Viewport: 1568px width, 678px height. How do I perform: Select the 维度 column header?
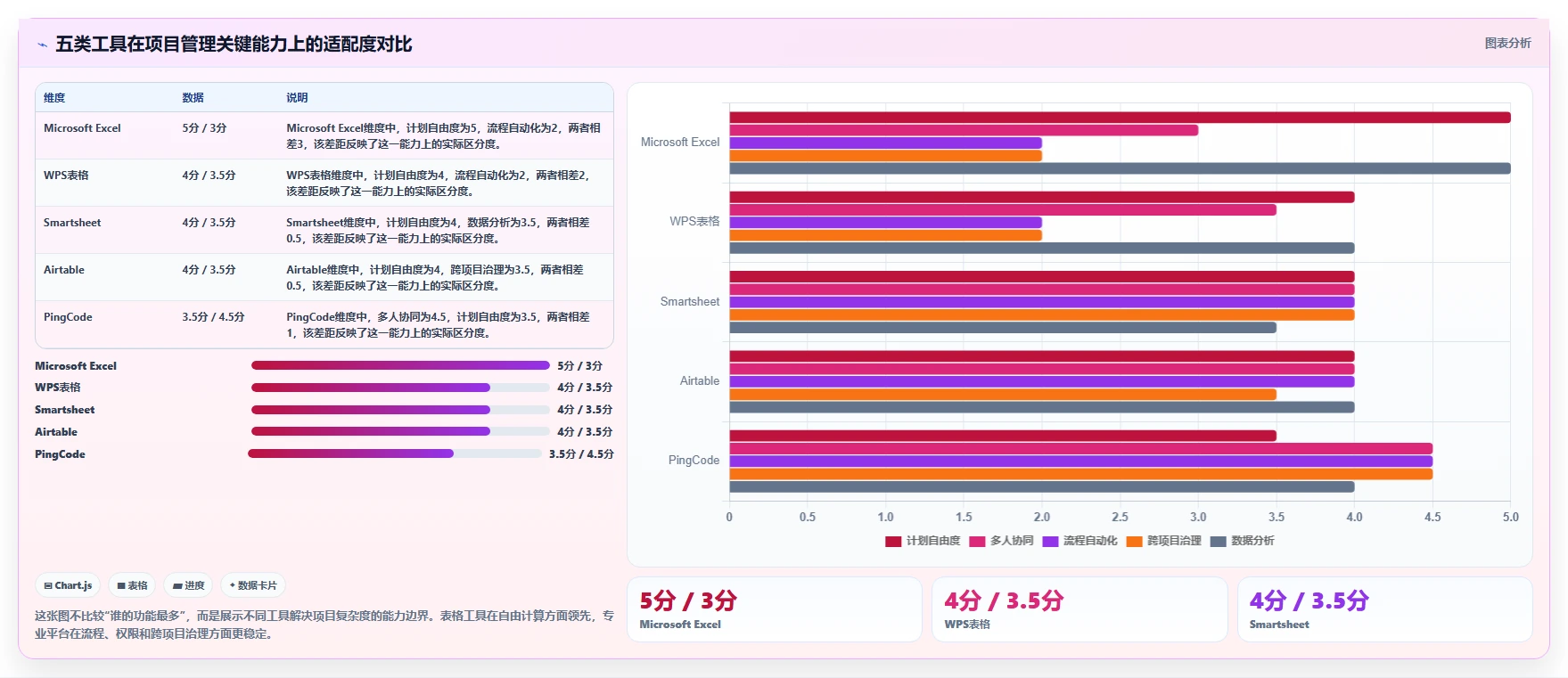click(54, 98)
